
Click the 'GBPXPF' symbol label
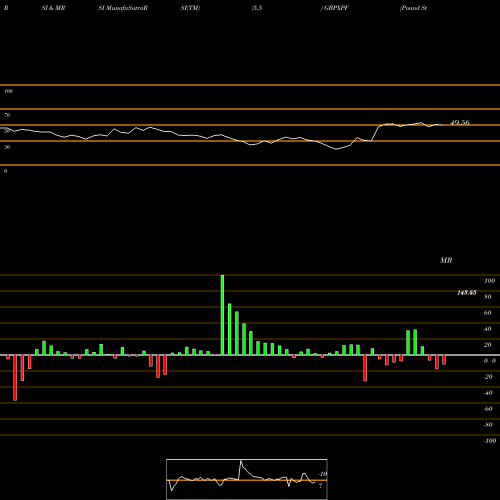click(x=336, y=8)
